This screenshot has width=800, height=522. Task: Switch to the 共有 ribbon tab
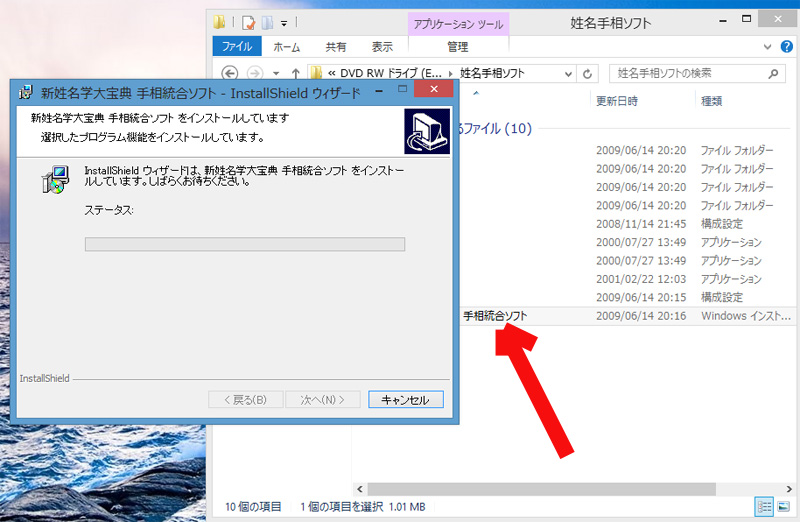tap(336, 47)
